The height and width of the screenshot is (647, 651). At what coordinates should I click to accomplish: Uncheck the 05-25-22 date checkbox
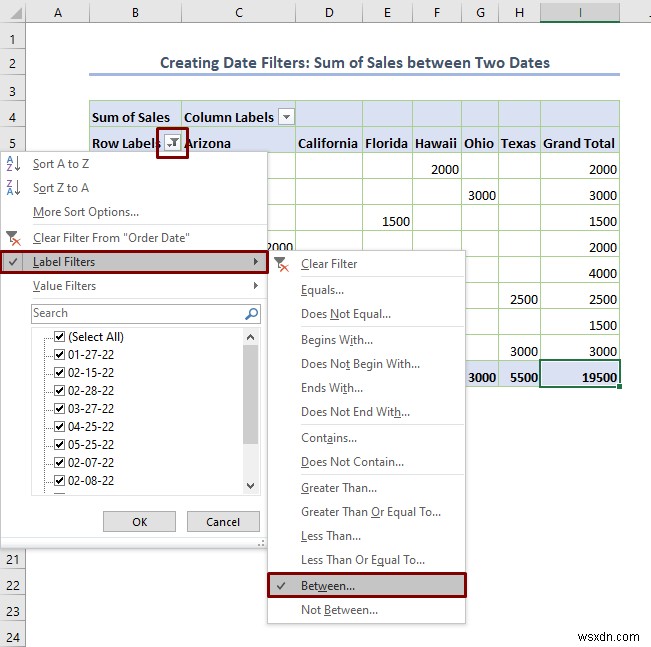(59, 444)
